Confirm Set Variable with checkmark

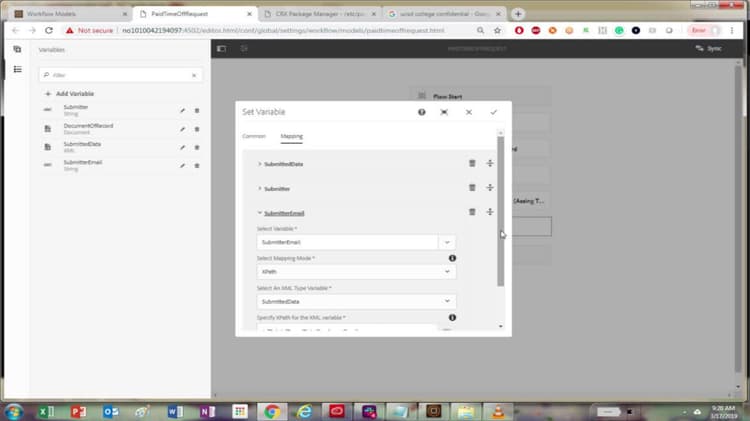[x=494, y=112]
